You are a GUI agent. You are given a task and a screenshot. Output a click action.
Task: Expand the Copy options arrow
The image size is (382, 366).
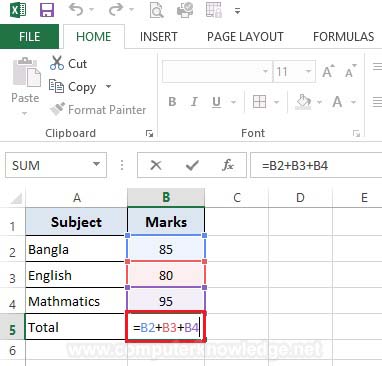coord(108,86)
